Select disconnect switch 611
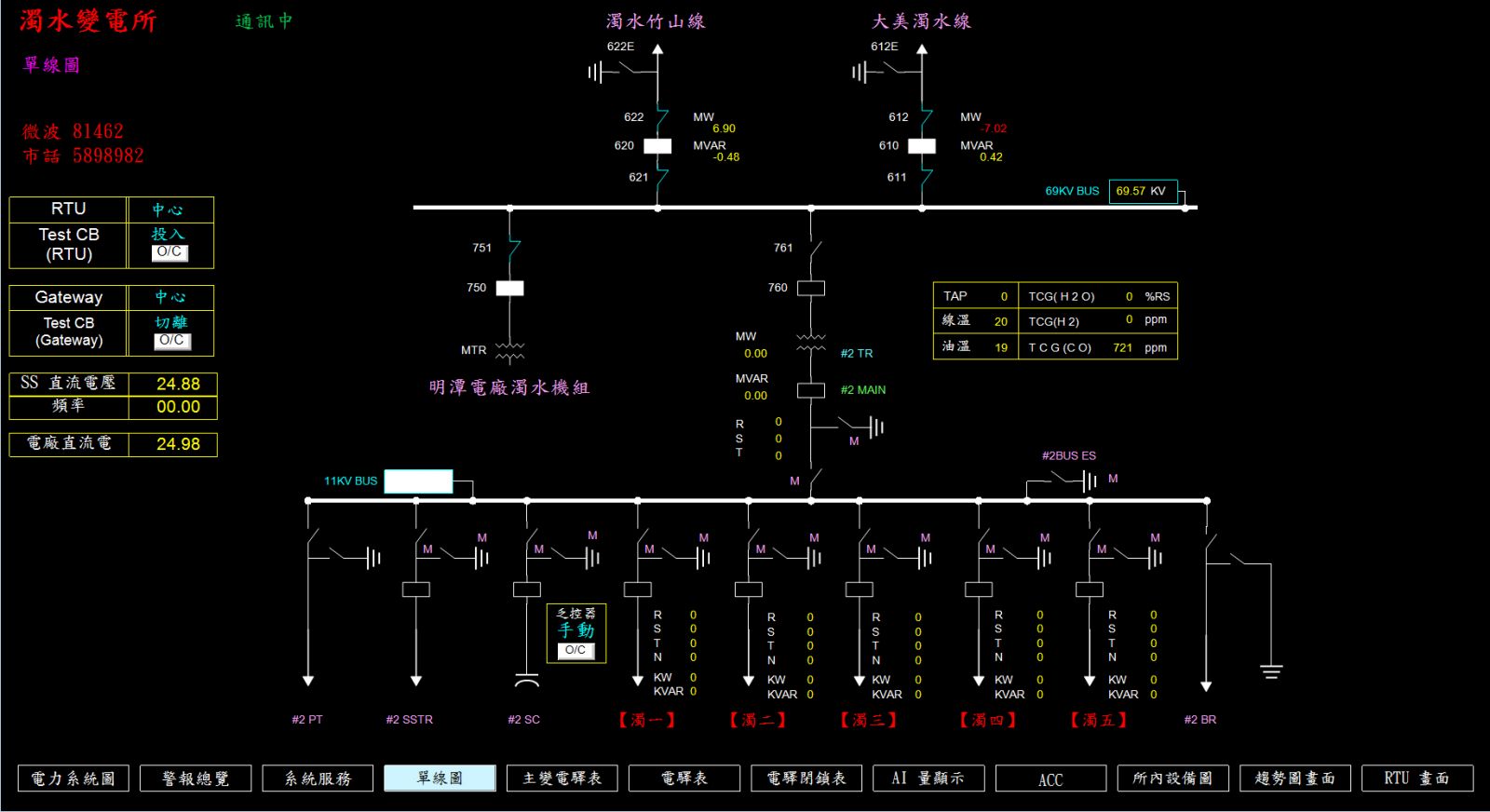 click(x=926, y=178)
